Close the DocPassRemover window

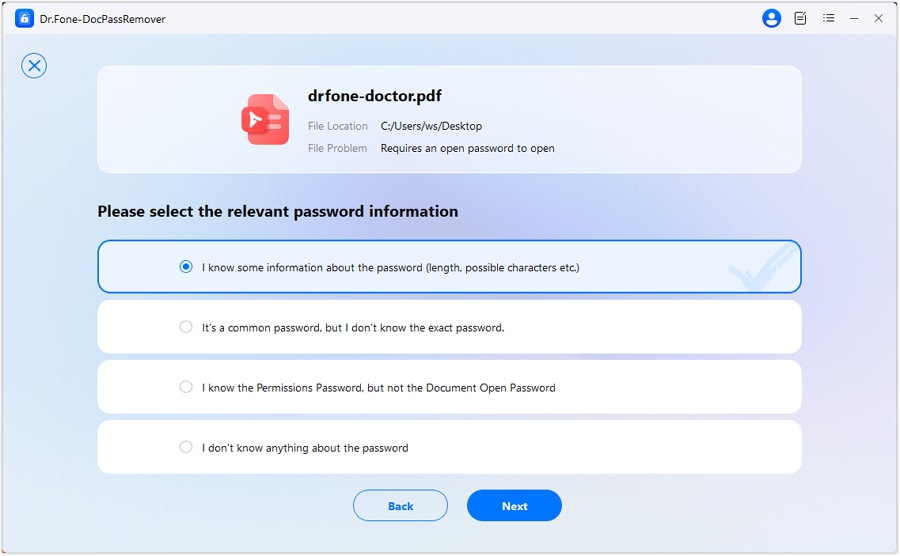pyautogui.click(x=879, y=18)
